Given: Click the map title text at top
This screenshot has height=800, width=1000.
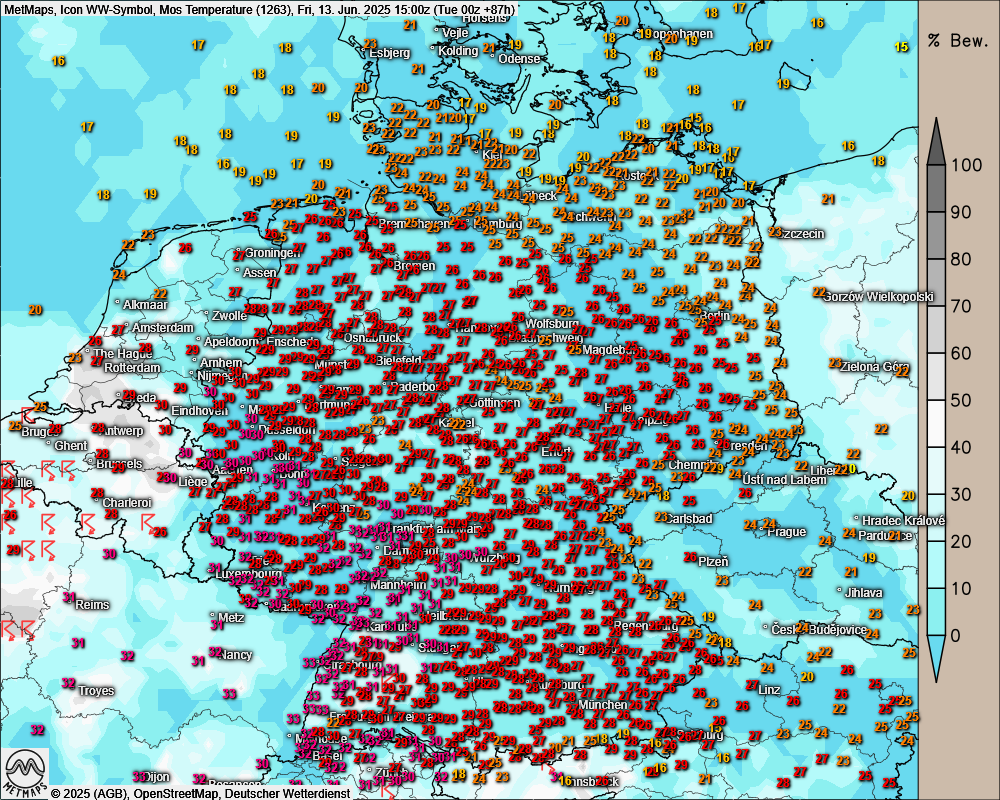Looking at the screenshot, I should pyautogui.click(x=260, y=9).
